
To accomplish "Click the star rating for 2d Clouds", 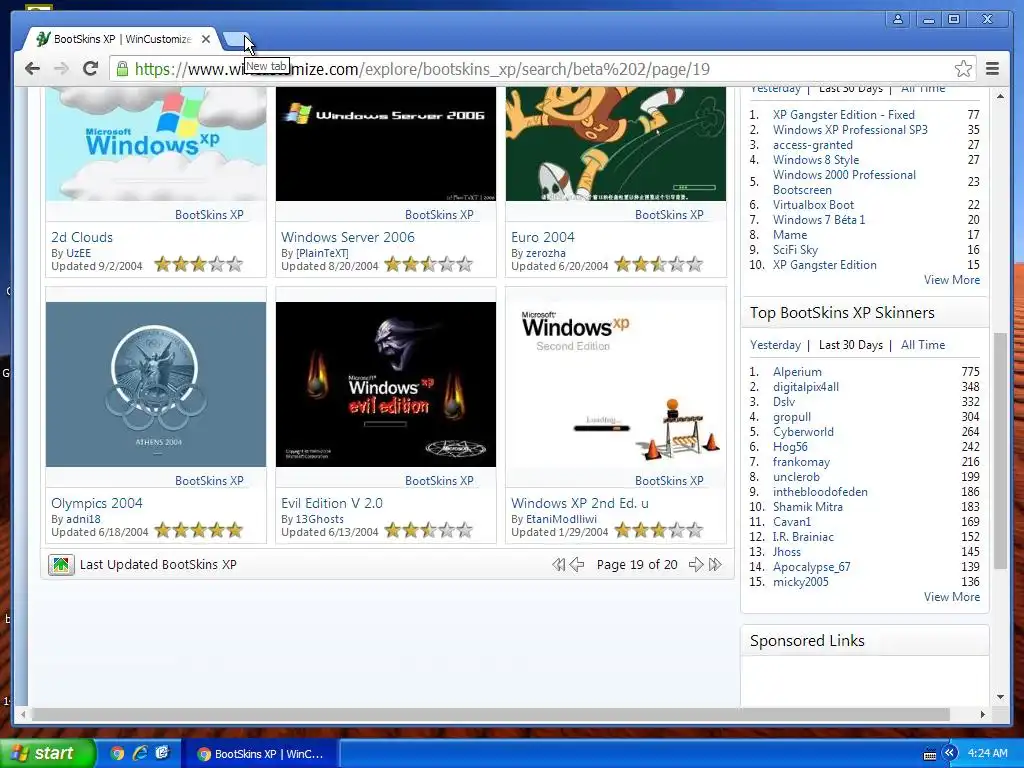I will (199, 264).
